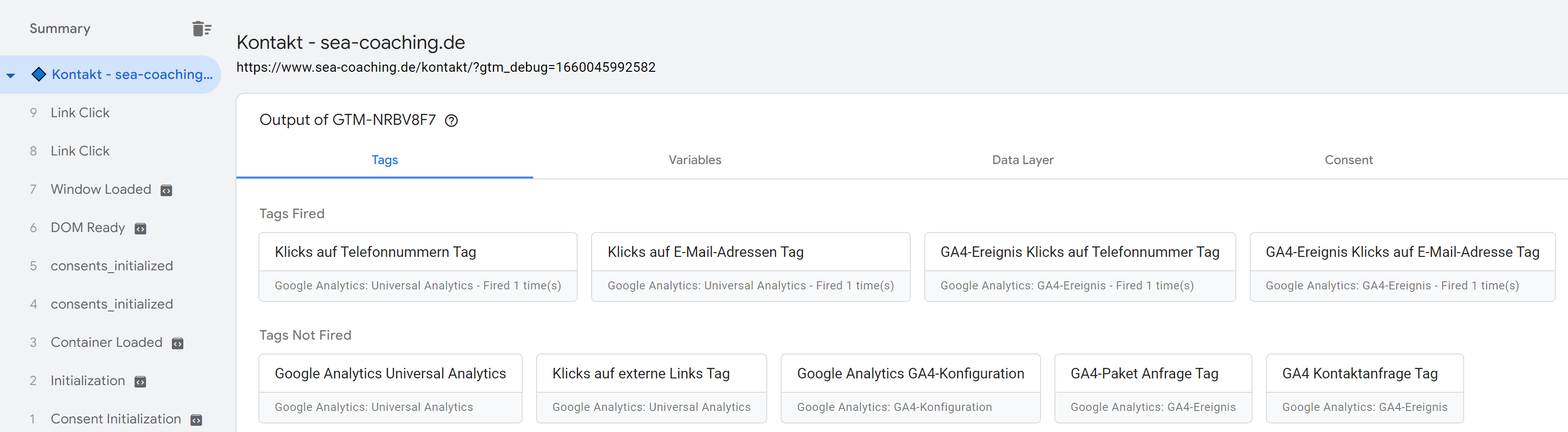This screenshot has width=1568, height=432.
Task: Open Google Analytics Universal Analytics tag card
Action: click(390, 388)
